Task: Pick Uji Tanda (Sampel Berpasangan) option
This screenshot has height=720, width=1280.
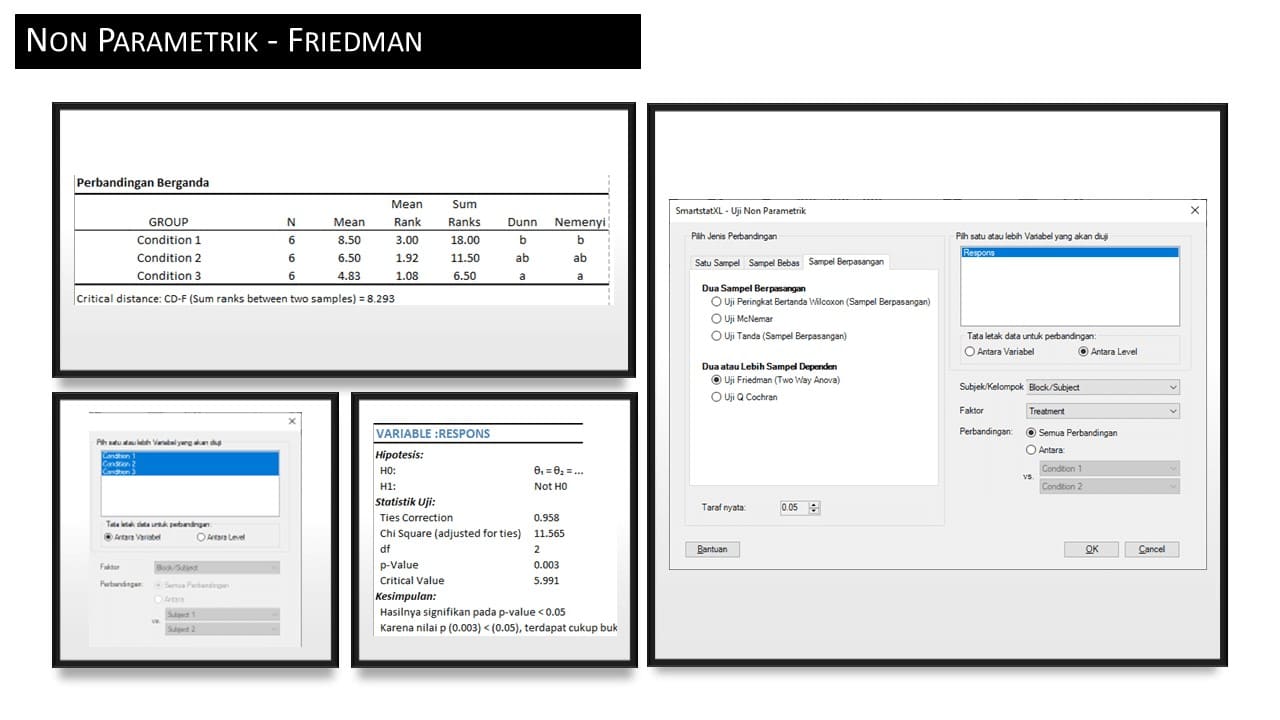Action: 716,336
